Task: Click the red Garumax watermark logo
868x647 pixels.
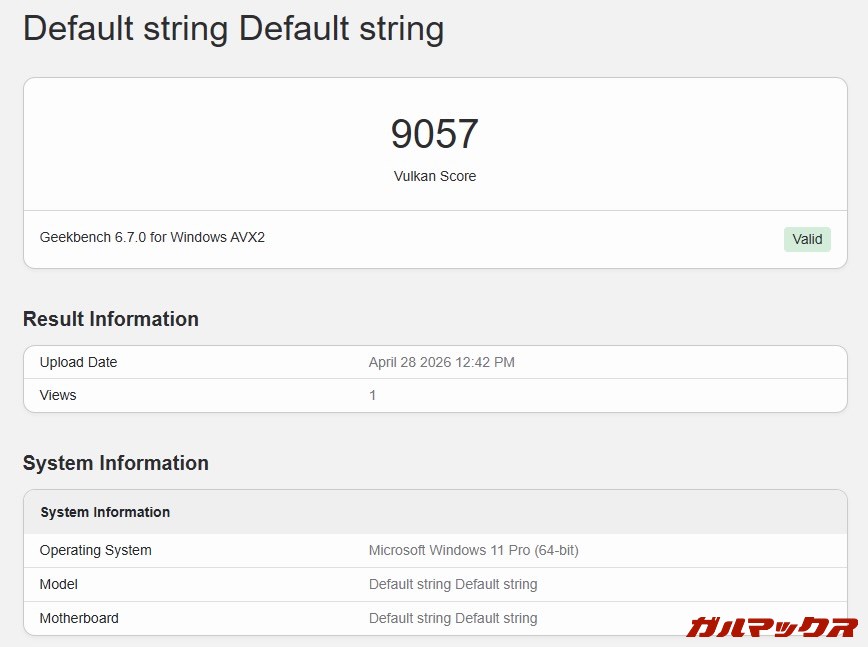Action: pyautogui.click(x=772, y=627)
